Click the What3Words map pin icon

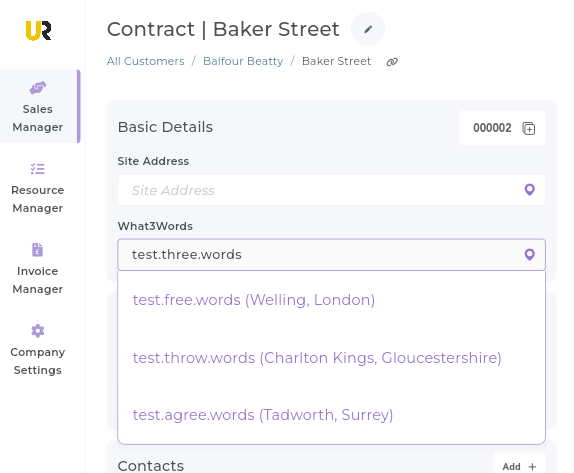[529, 254]
